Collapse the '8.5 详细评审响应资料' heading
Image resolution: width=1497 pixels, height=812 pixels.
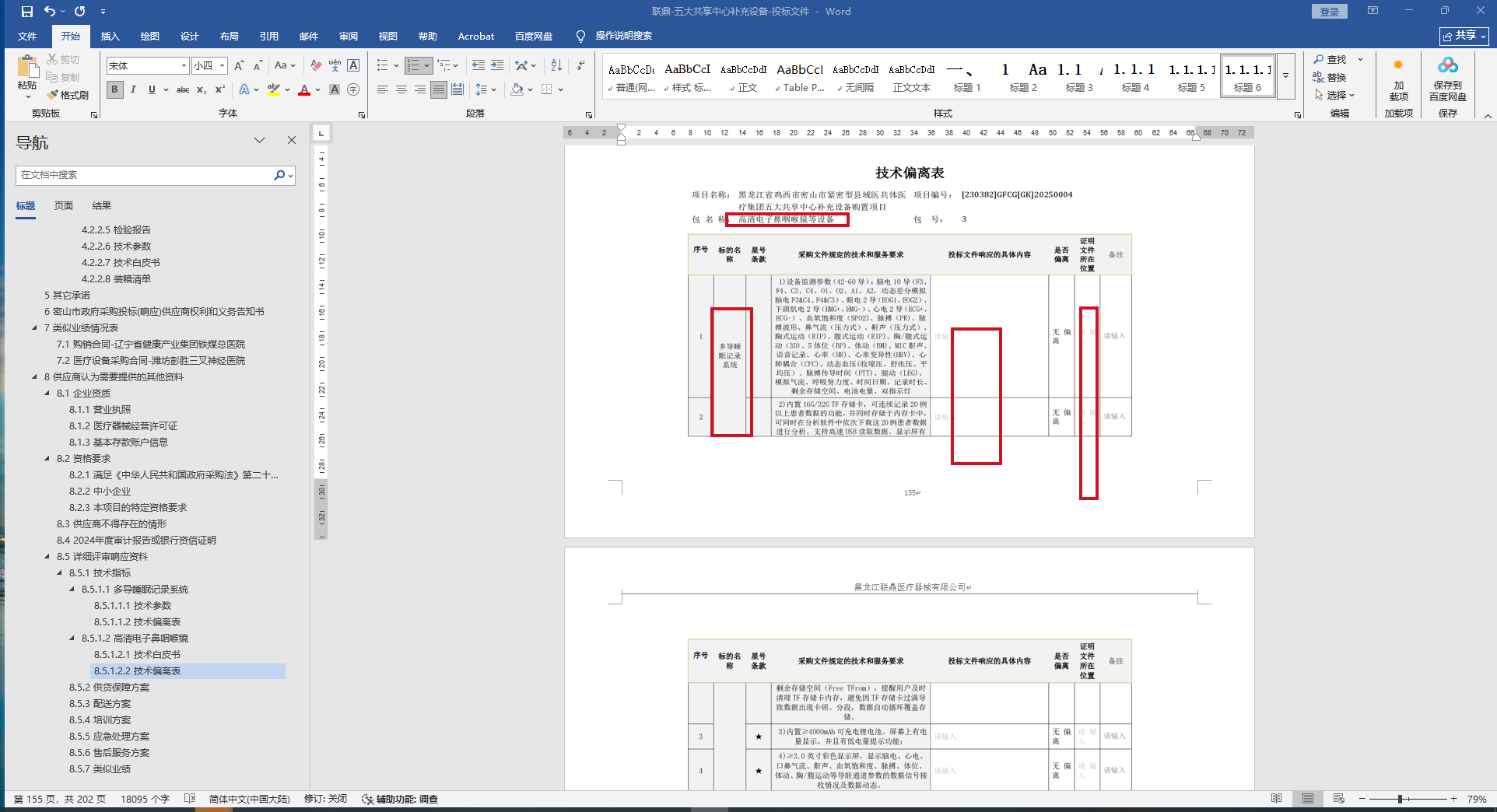pos(47,557)
